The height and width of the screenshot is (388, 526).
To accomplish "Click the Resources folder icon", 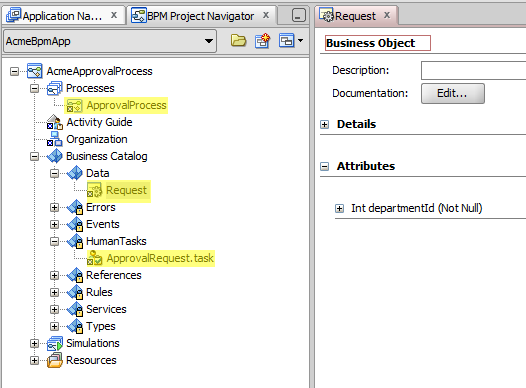I will coord(54,360).
